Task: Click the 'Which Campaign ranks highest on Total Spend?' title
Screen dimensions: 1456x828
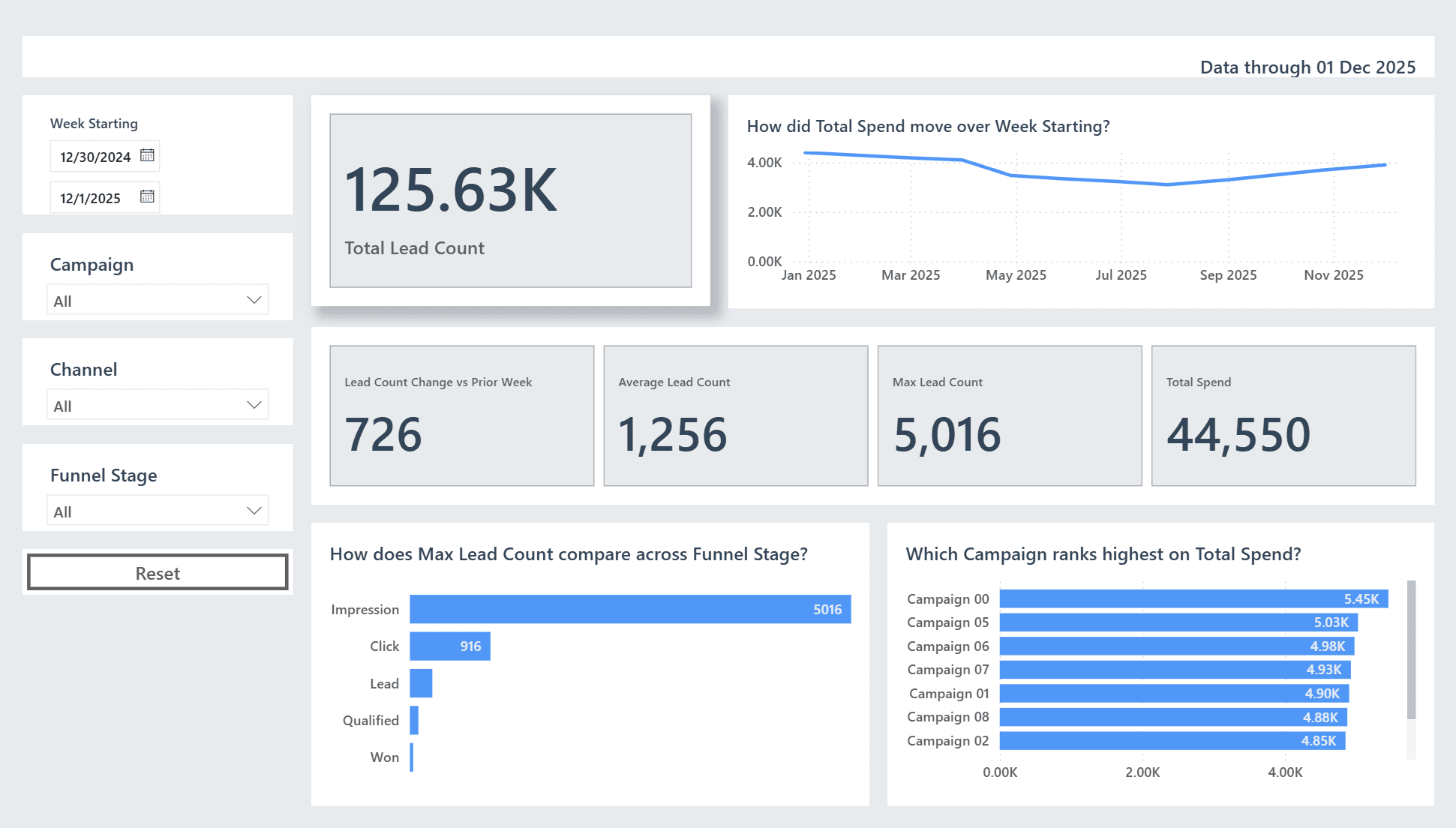Action: [1103, 553]
